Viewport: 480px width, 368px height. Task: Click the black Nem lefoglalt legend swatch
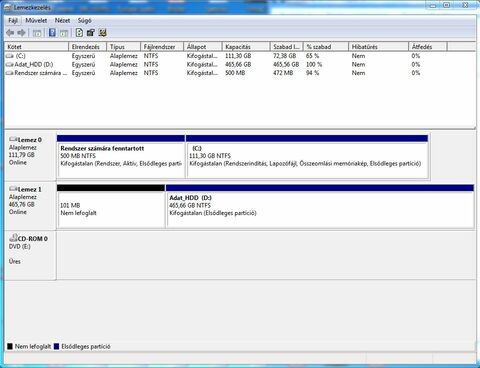[10, 346]
